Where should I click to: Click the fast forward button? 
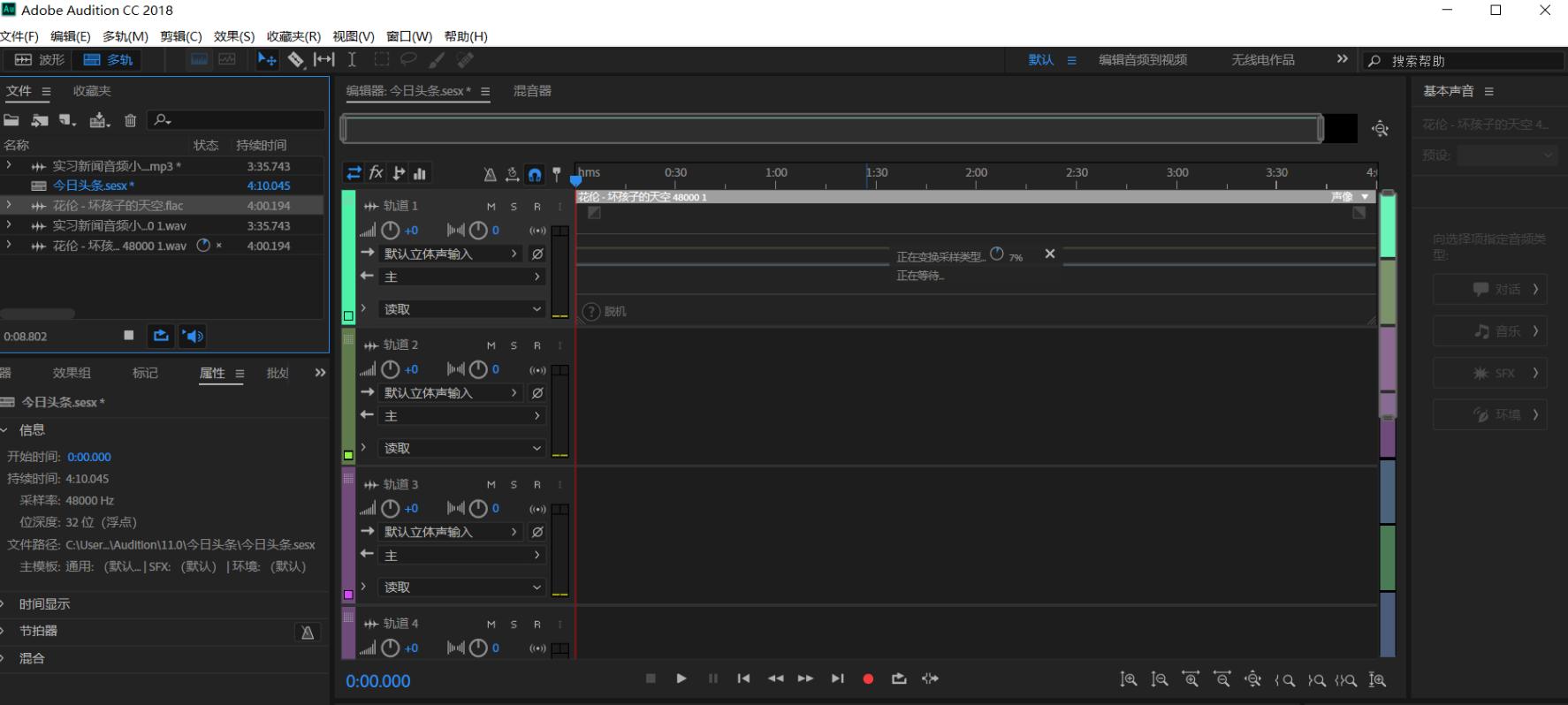[x=805, y=678]
